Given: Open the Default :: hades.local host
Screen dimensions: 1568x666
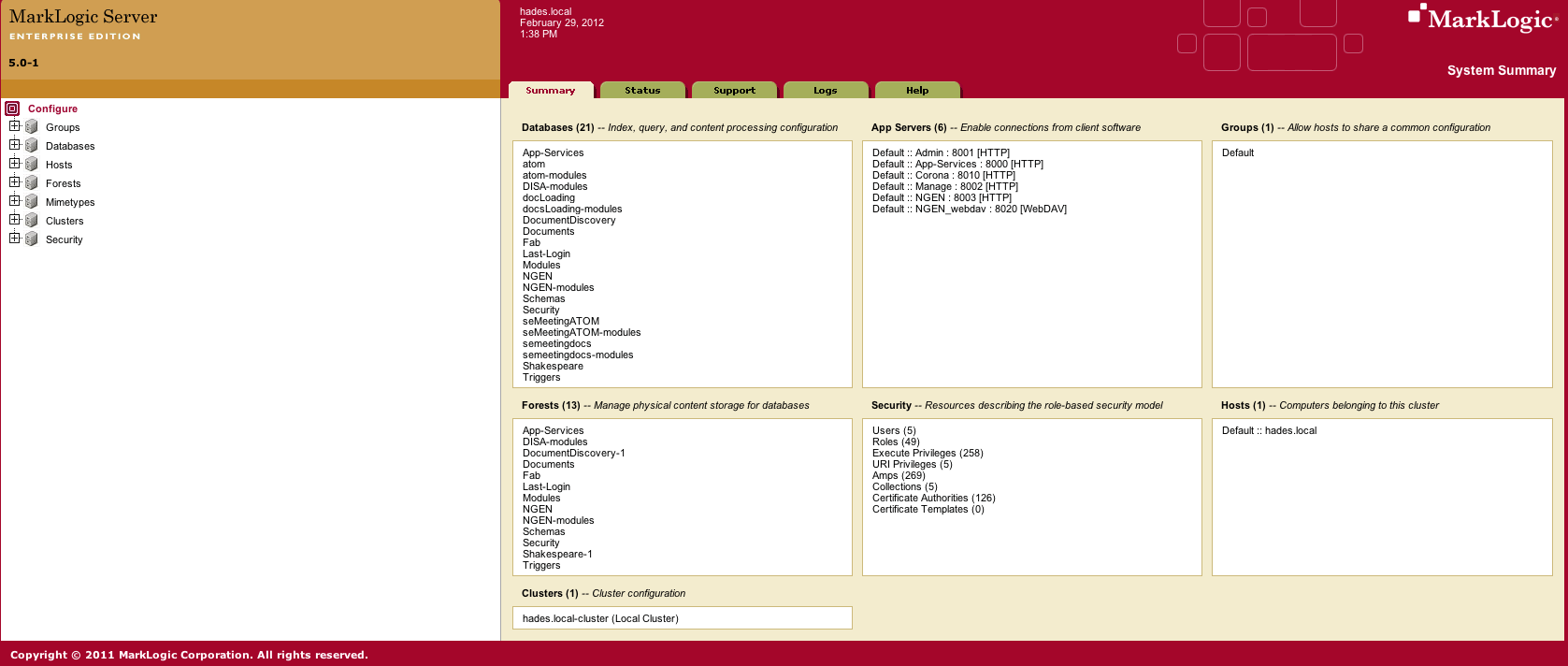Looking at the screenshot, I should 1270,430.
